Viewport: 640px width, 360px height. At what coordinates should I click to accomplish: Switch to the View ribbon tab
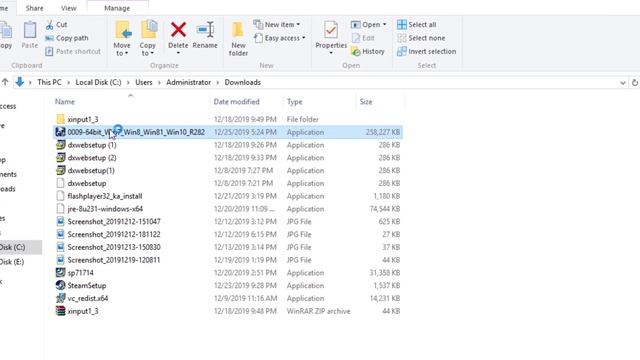[x=69, y=8]
